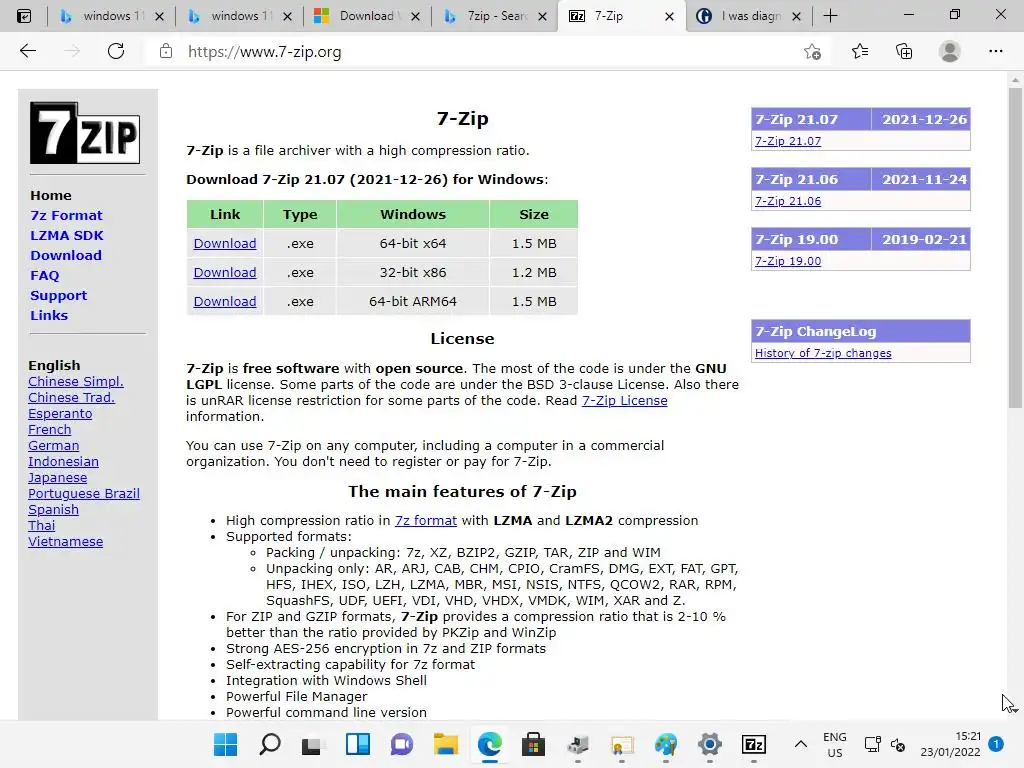
Task: Open taskbar Search
Action: coord(270,744)
